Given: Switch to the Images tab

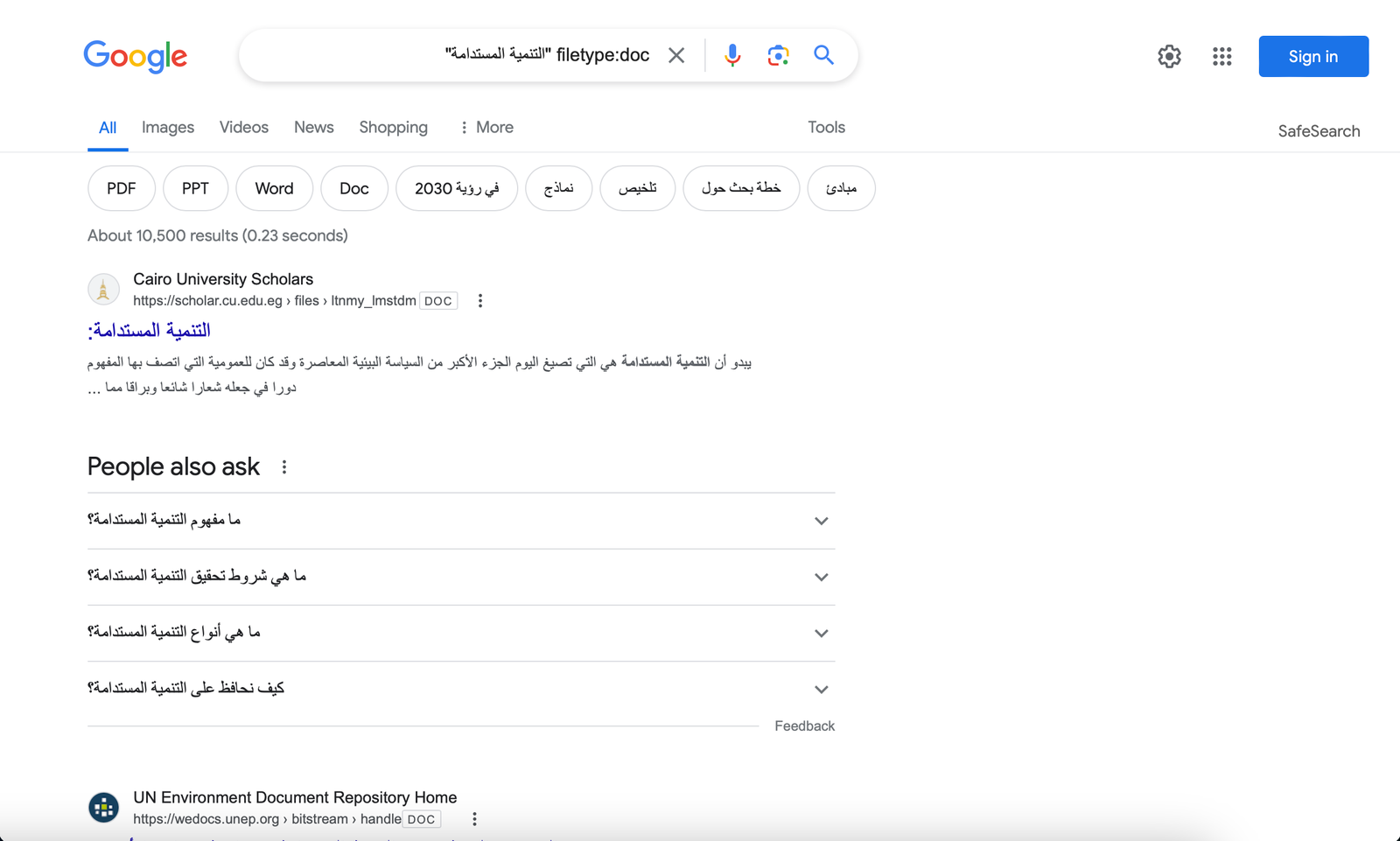Looking at the screenshot, I should click(168, 128).
